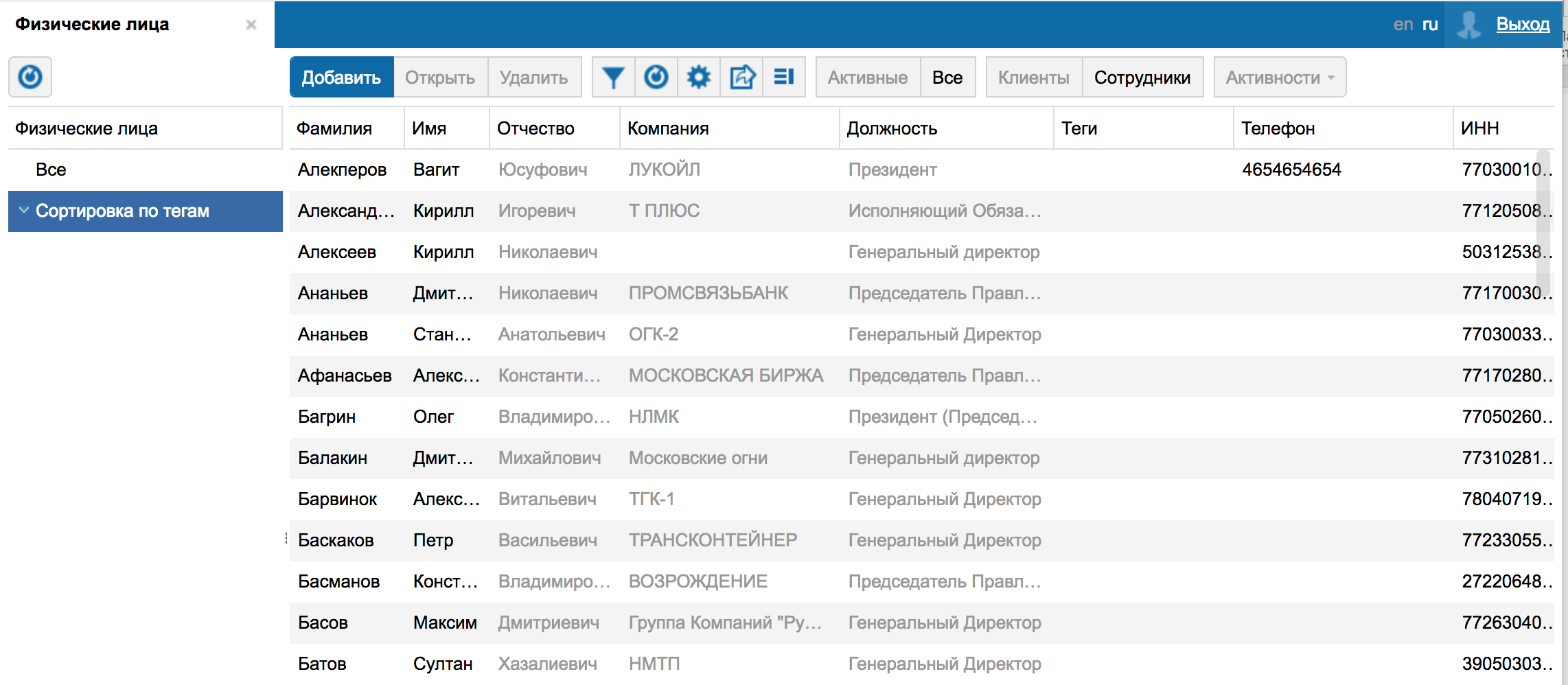
Task: Open the settings gear icon
Action: click(699, 78)
